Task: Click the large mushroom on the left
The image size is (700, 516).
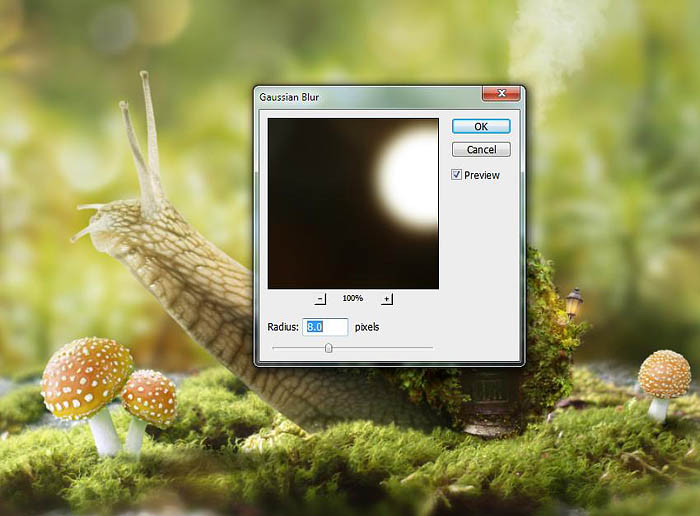Action: 87,377
